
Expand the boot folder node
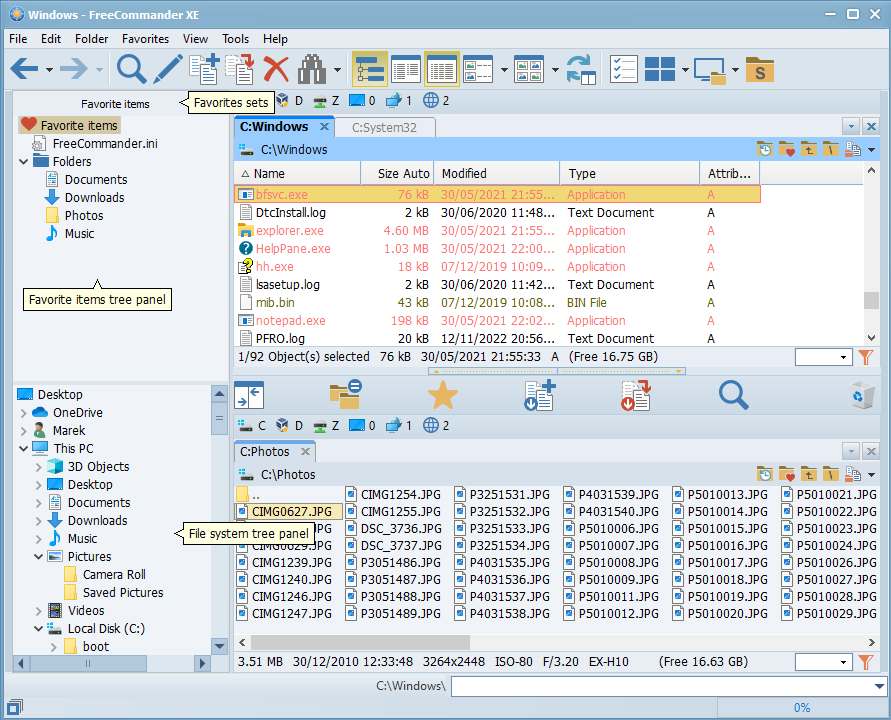[x=53, y=647]
